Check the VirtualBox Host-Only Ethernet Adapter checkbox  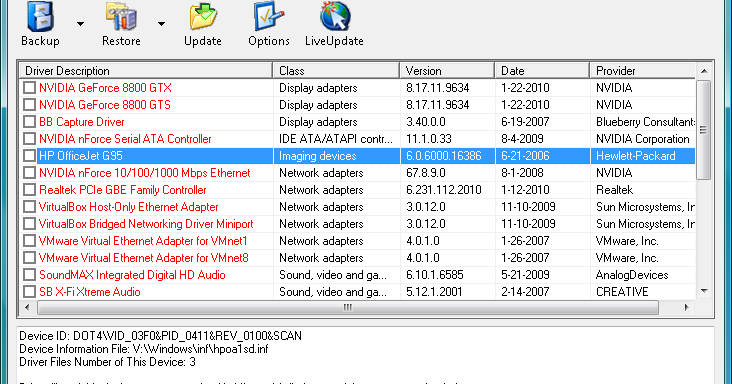click(29, 207)
